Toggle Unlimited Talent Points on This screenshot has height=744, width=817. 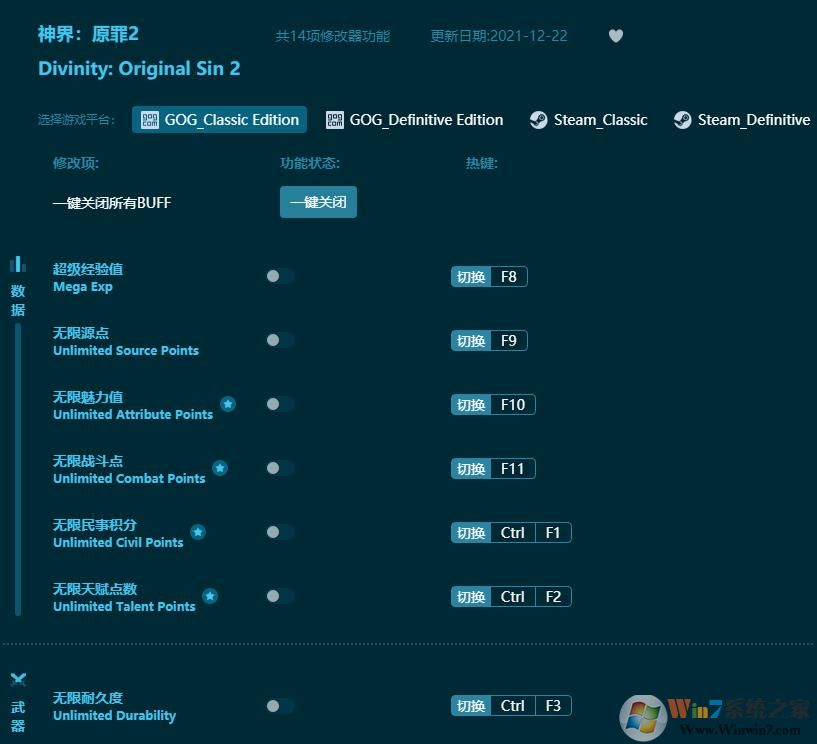tap(280, 596)
